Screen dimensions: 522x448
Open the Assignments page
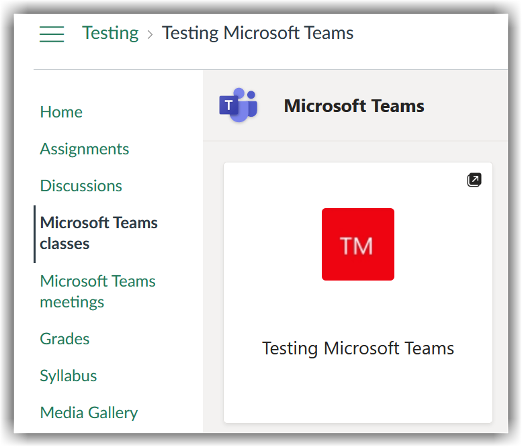pyautogui.click(x=84, y=149)
